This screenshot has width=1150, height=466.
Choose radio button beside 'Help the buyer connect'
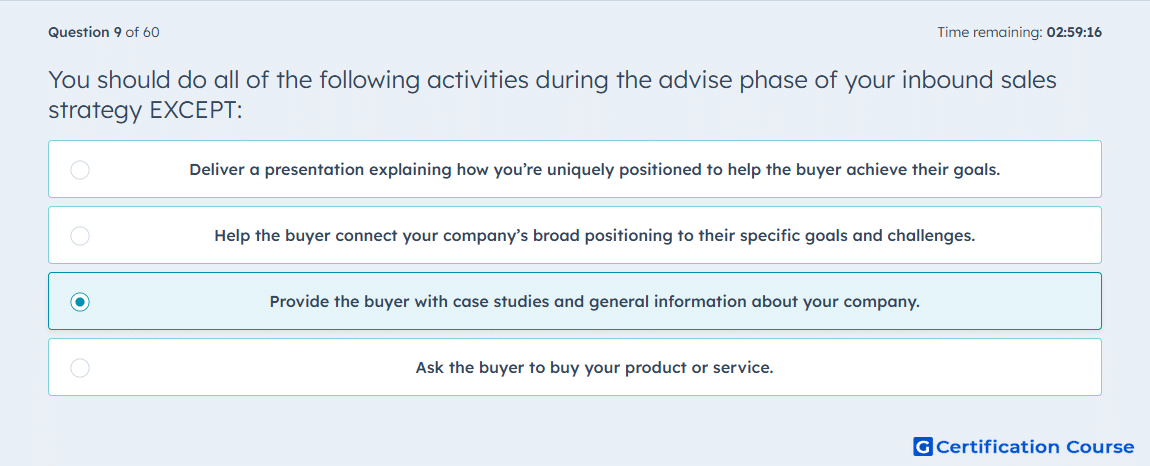pos(80,236)
